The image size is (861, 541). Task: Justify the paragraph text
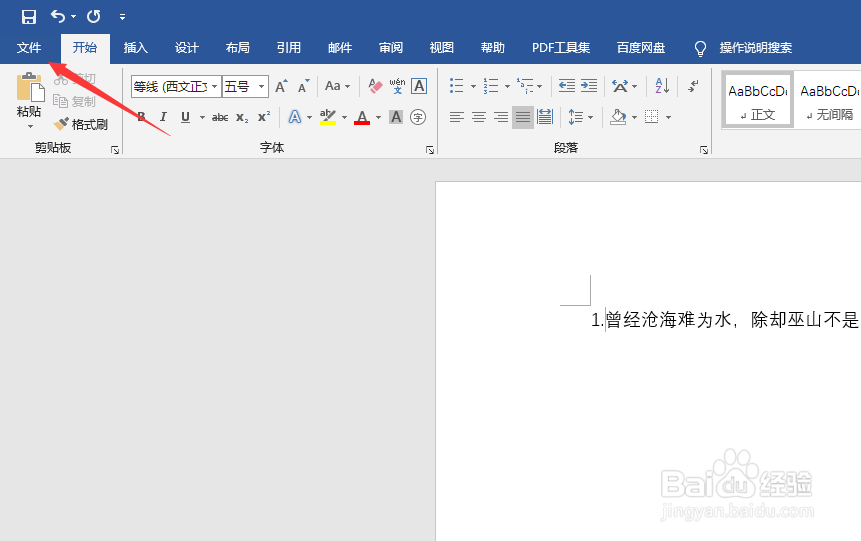point(523,117)
